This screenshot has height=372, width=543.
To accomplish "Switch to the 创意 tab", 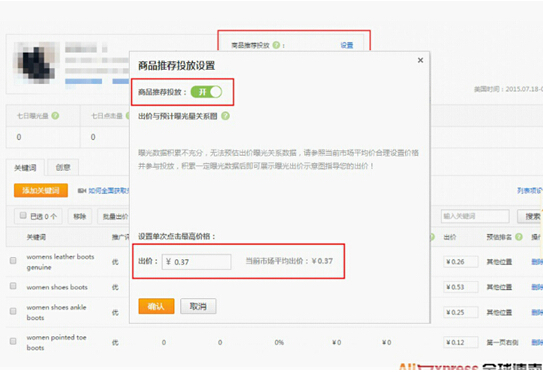I will click(63, 168).
